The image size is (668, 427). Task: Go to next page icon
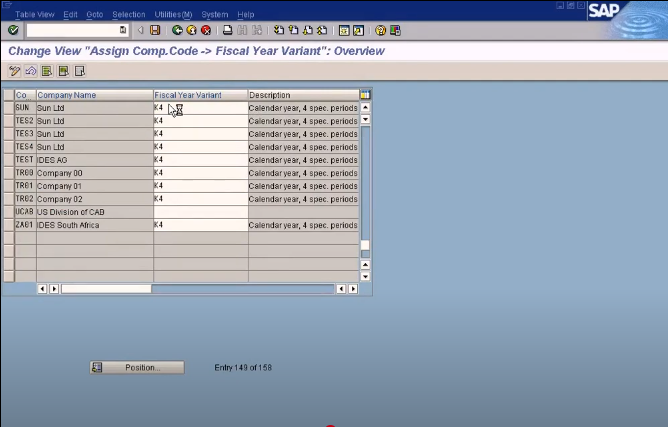(308, 30)
